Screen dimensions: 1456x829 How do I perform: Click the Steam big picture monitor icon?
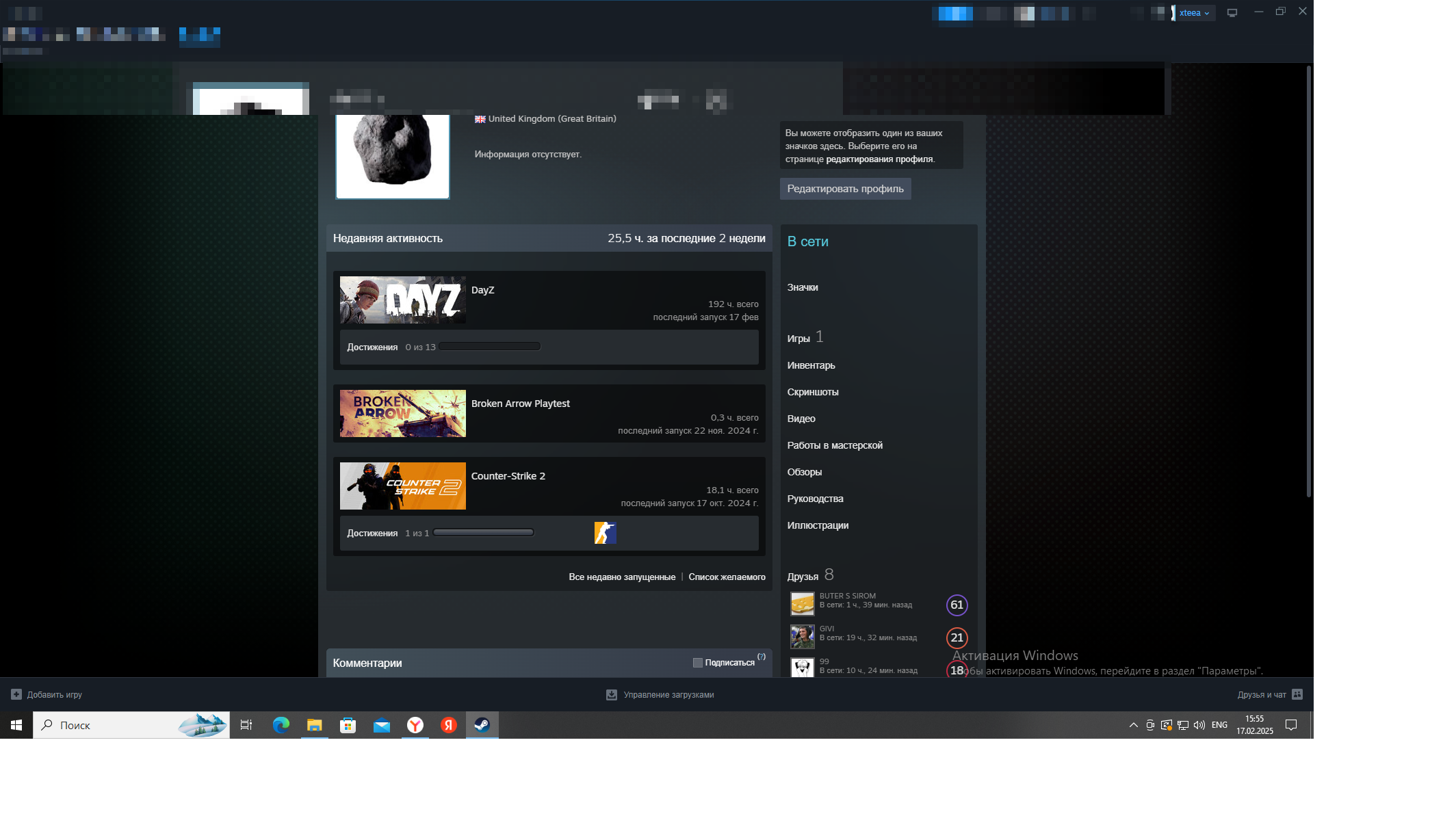point(1232,12)
